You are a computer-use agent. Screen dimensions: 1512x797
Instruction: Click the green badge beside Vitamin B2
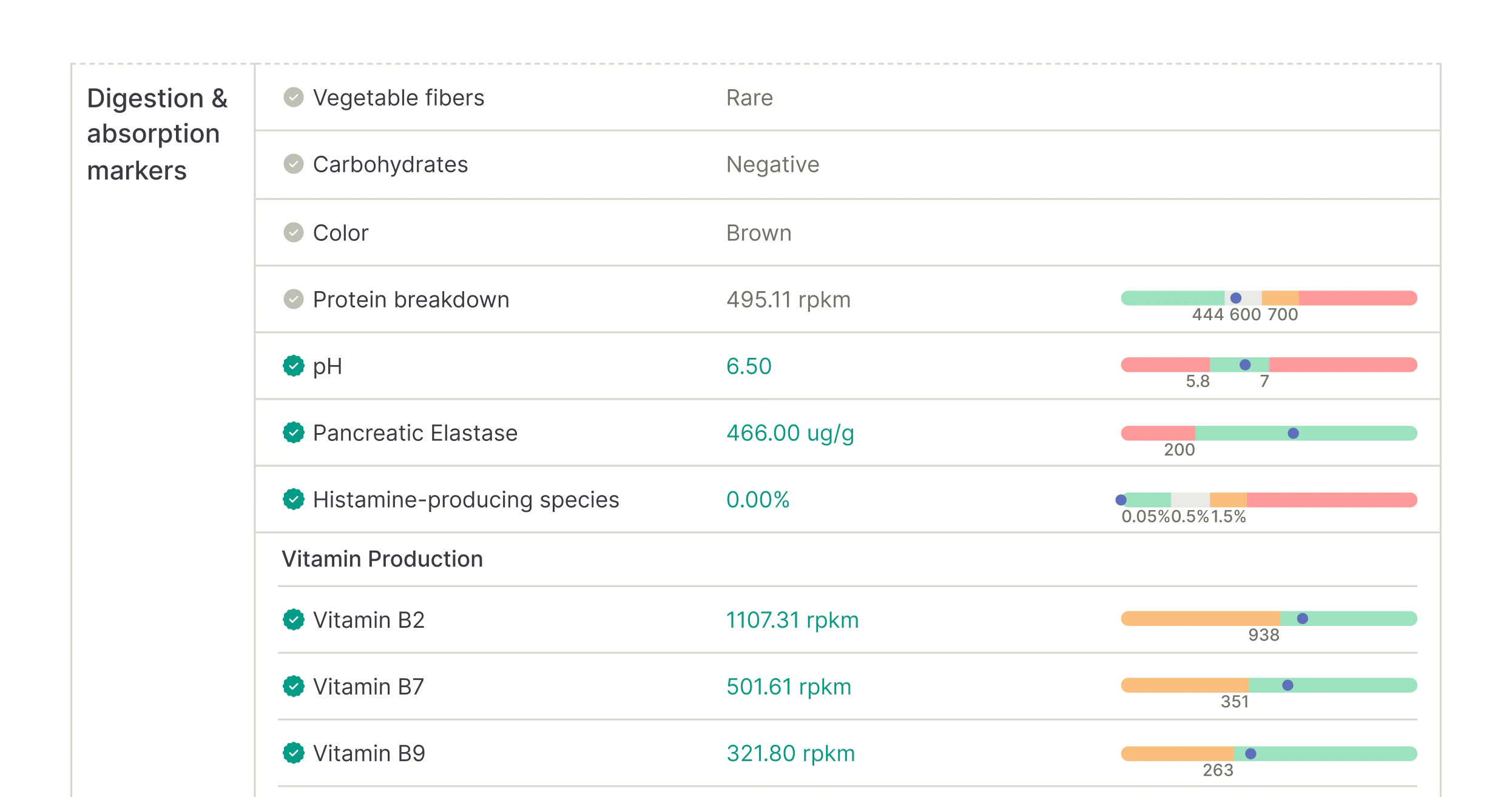[x=294, y=620]
